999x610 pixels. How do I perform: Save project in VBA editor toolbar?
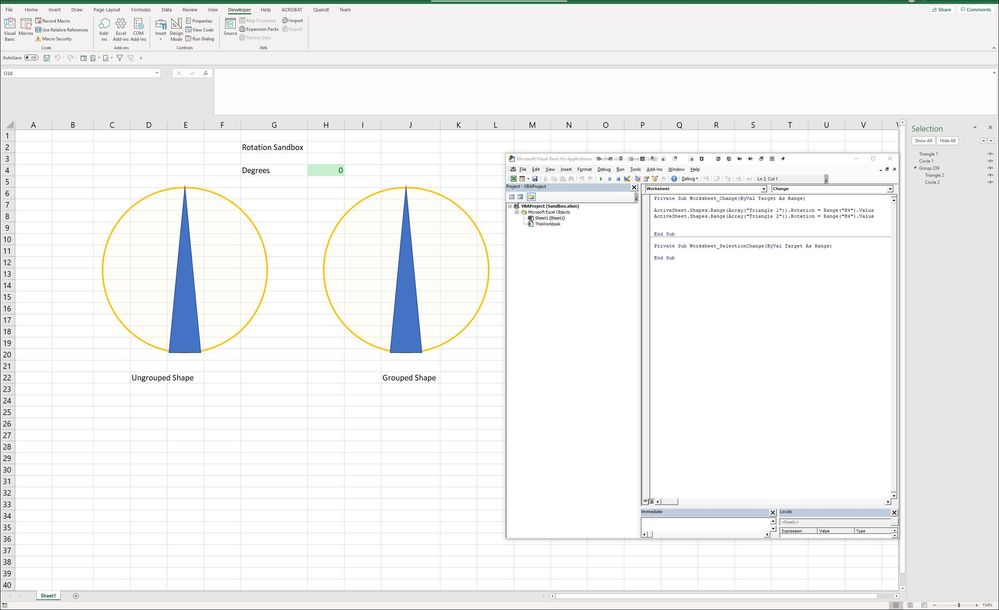pos(535,178)
